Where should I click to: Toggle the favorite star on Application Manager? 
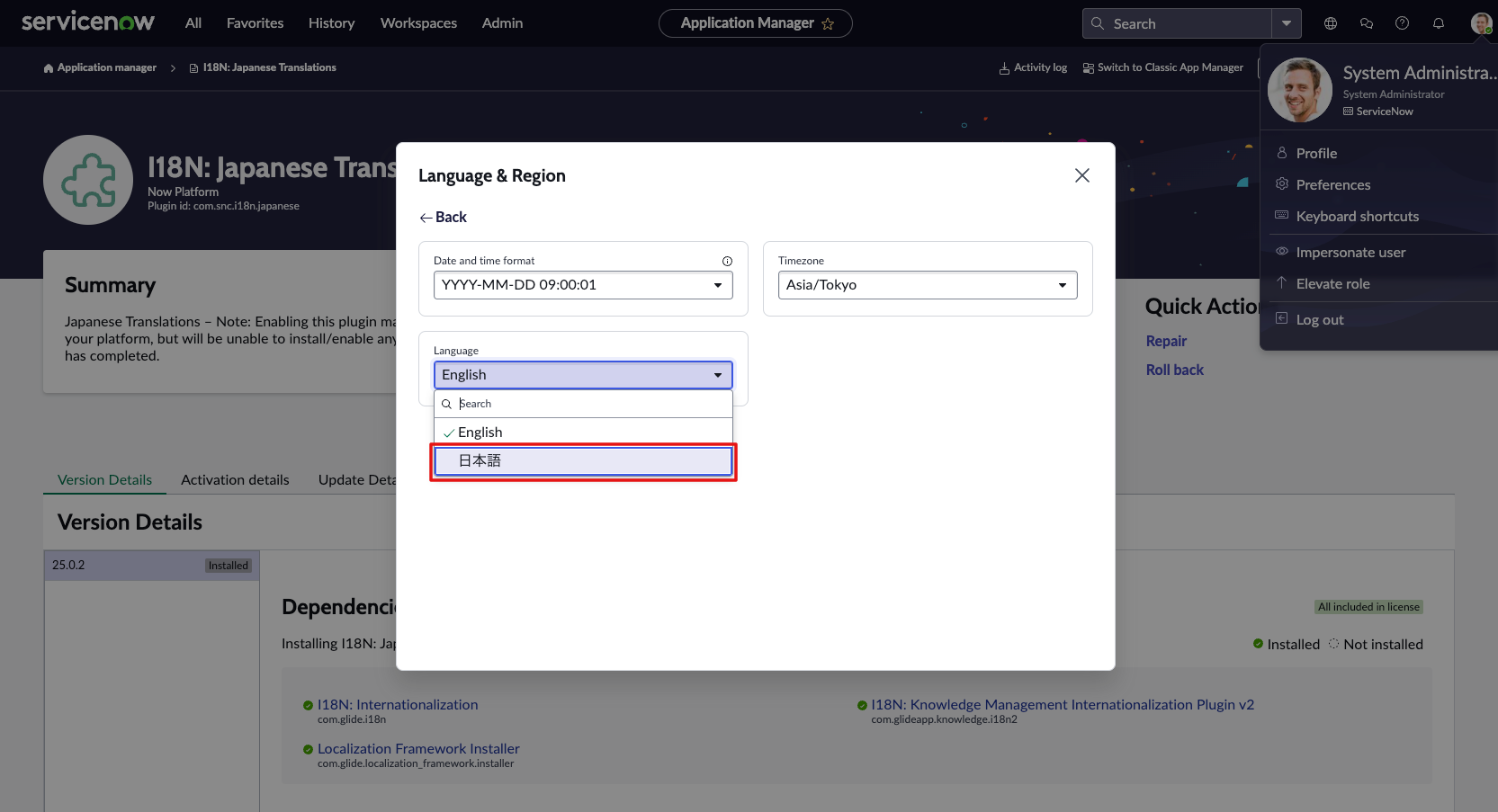(828, 23)
